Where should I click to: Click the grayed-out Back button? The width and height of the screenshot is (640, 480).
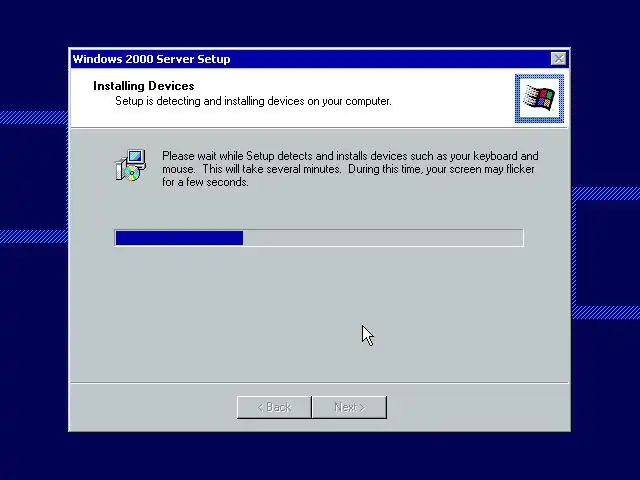point(274,407)
